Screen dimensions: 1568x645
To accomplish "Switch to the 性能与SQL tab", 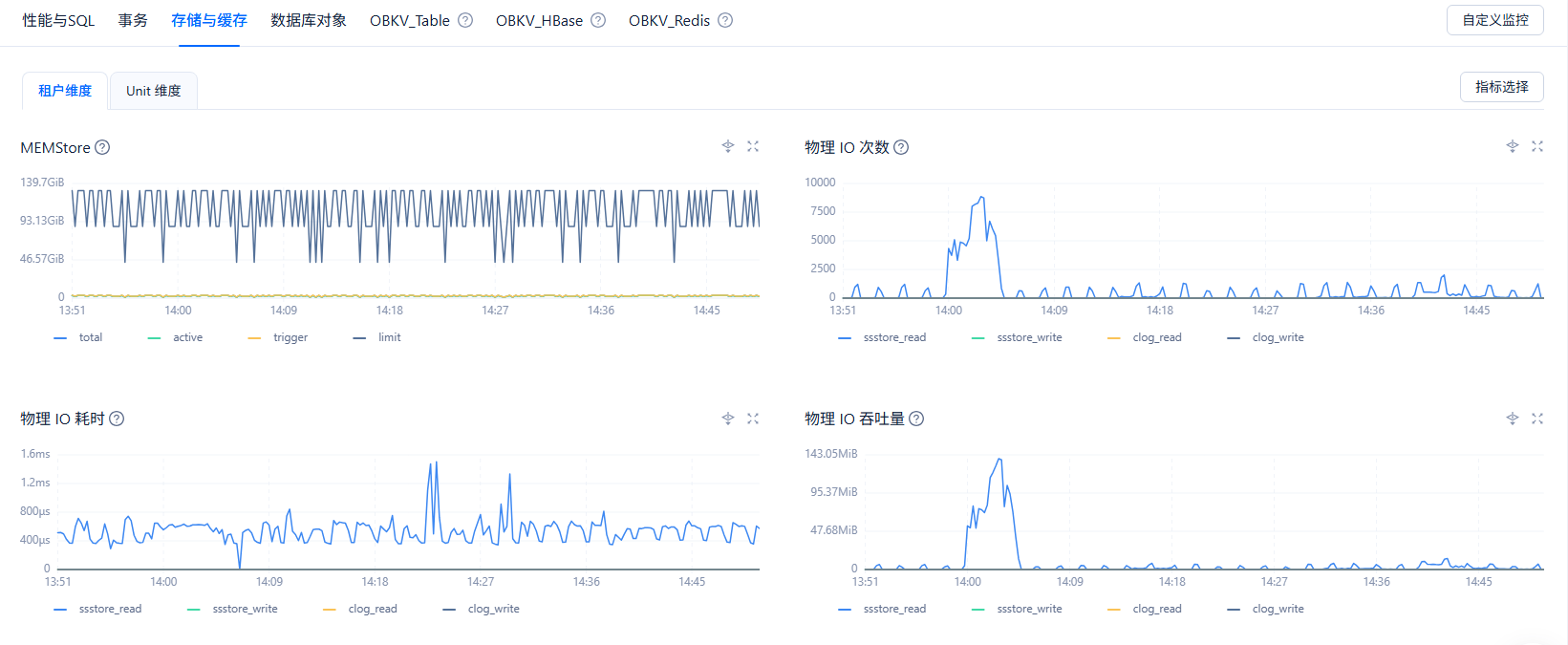I will tap(58, 20).
